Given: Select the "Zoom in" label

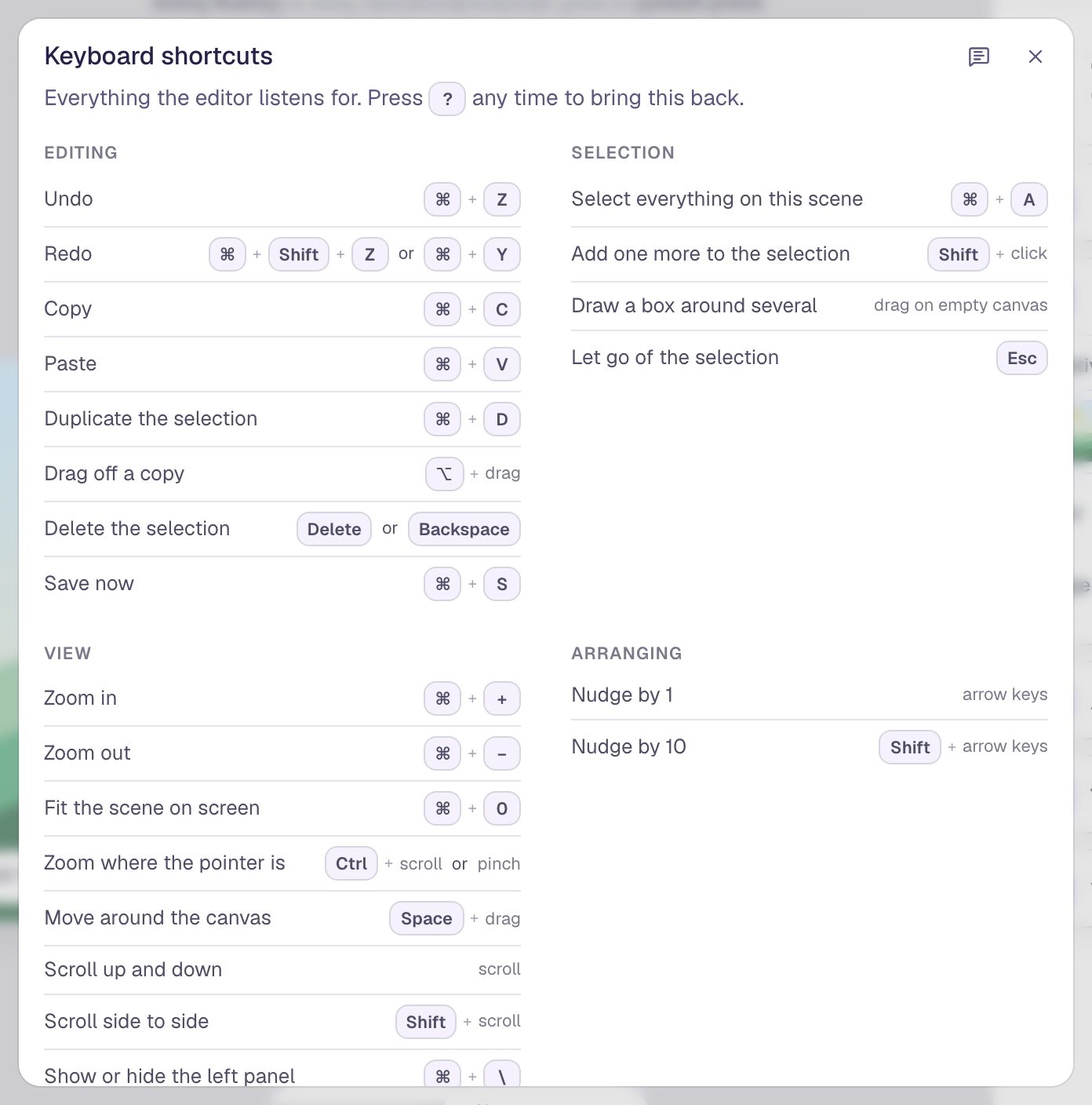Looking at the screenshot, I should click(81, 698).
